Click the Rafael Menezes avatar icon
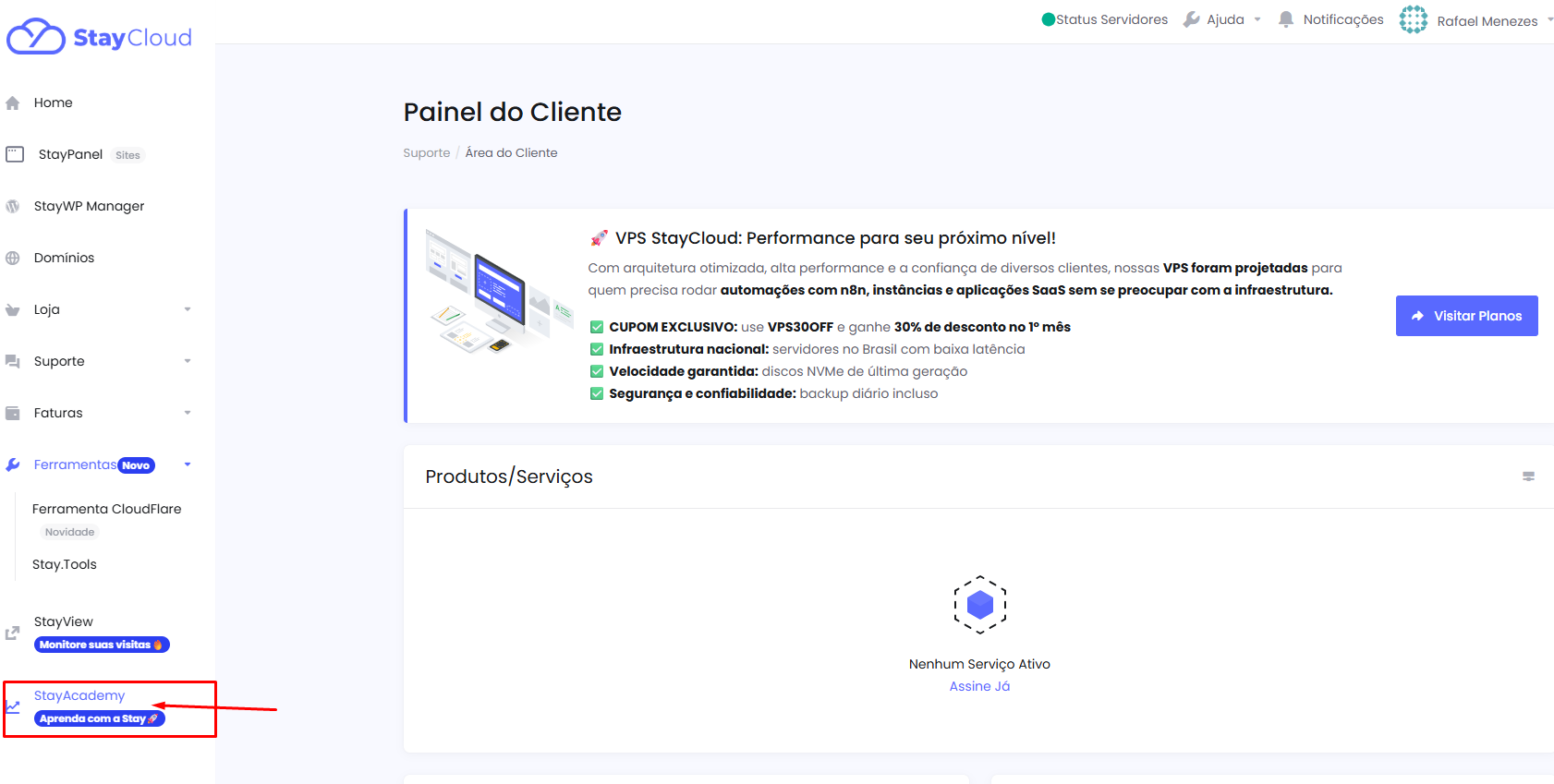Image resolution: width=1554 pixels, height=784 pixels. click(1413, 19)
